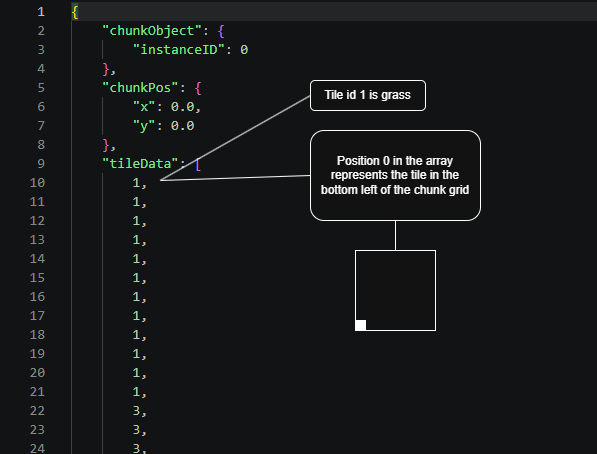
Task: Click gutter line number 12
Action: [37, 221]
